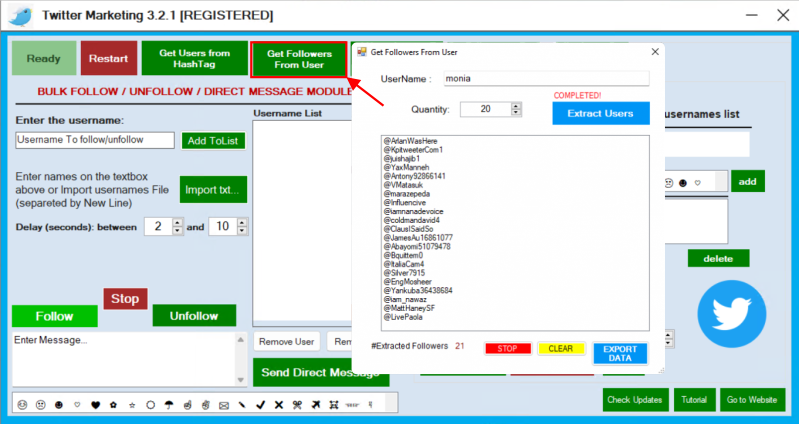Insert the first smiley face emoji

coord(22,405)
